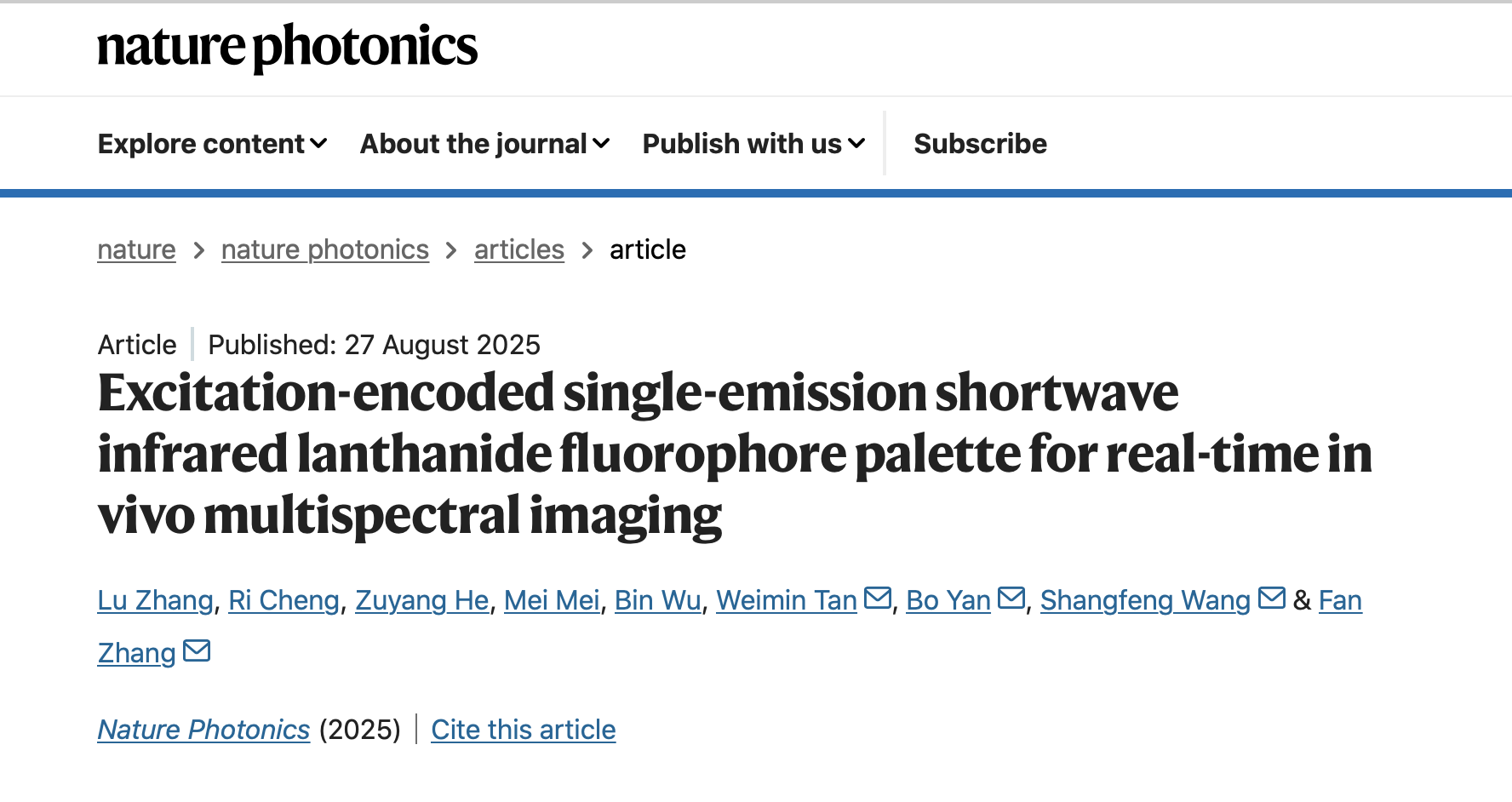Expand Publish with us menu
The height and width of the screenshot is (802, 1512).
coord(753,144)
